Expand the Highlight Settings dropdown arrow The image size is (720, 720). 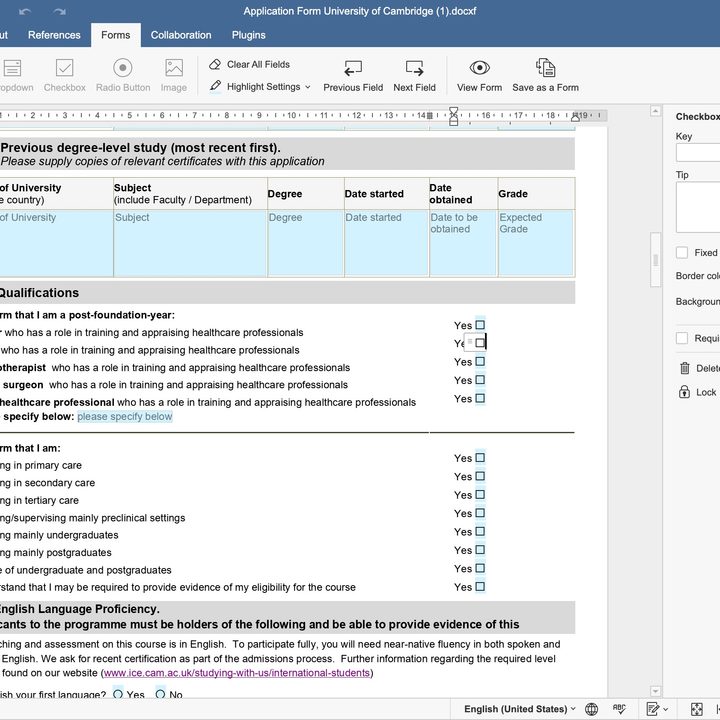pyautogui.click(x=308, y=87)
